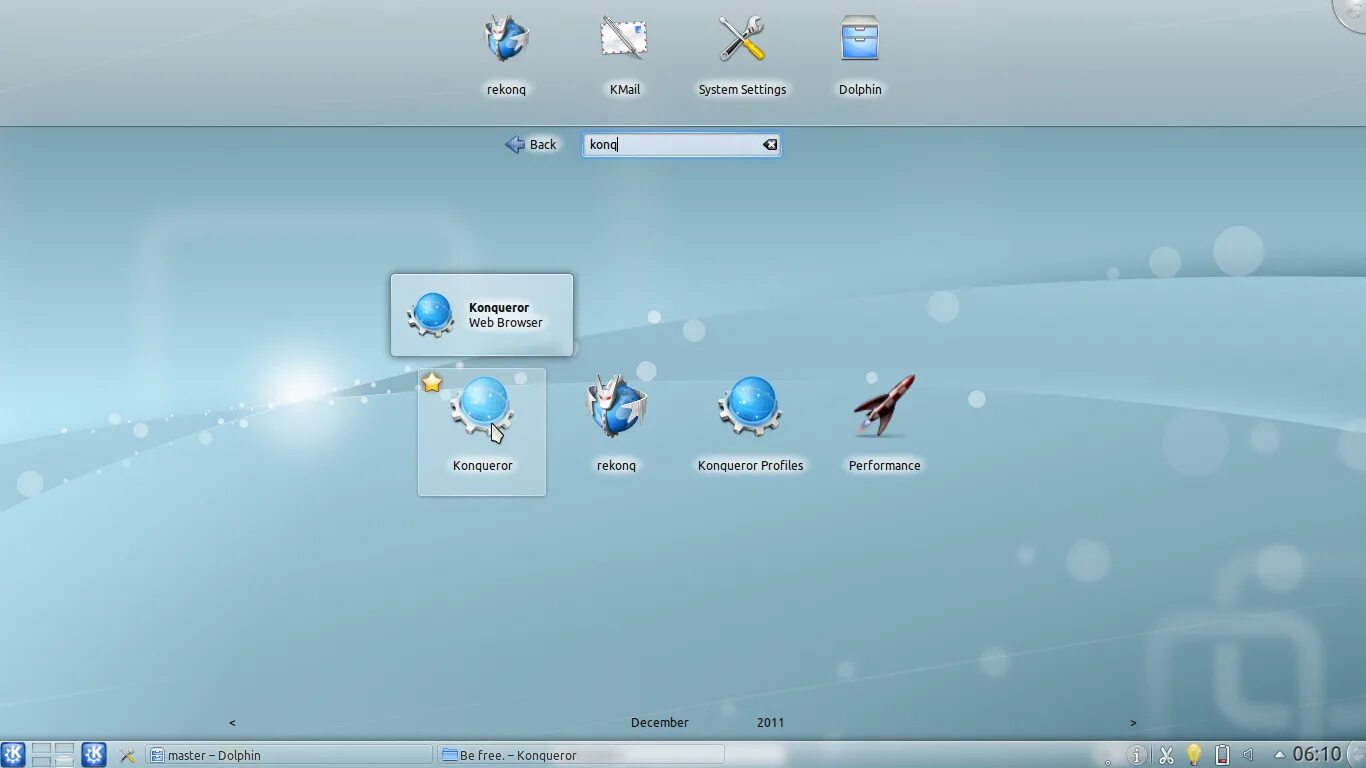Click the lightbulb tray icon
1366x768 pixels.
point(1193,755)
